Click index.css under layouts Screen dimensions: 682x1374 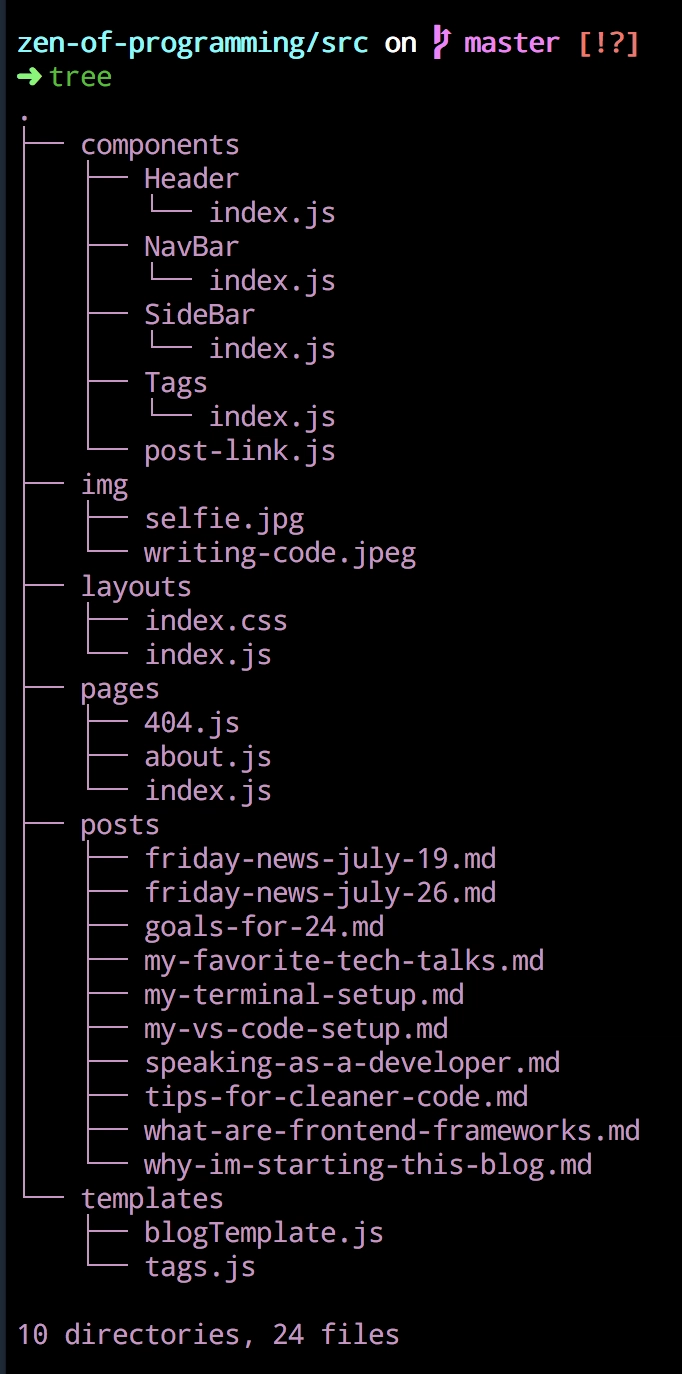tap(216, 621)
